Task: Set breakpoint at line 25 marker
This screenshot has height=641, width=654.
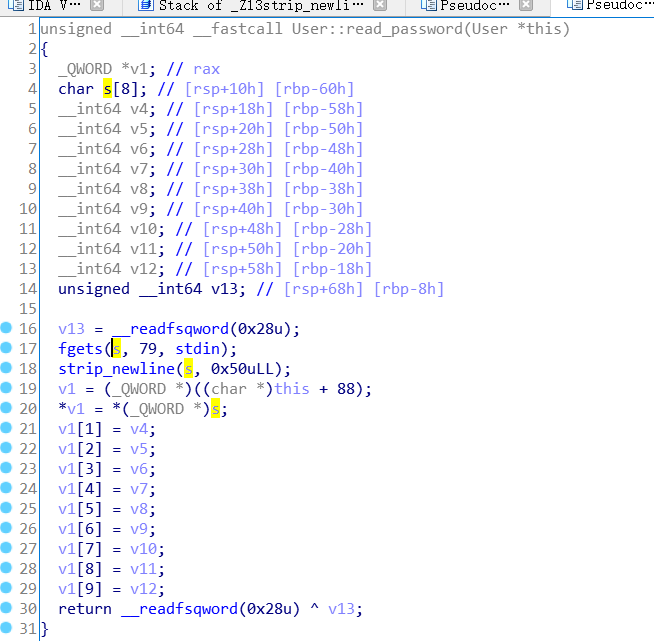Action: click(6, 508)
